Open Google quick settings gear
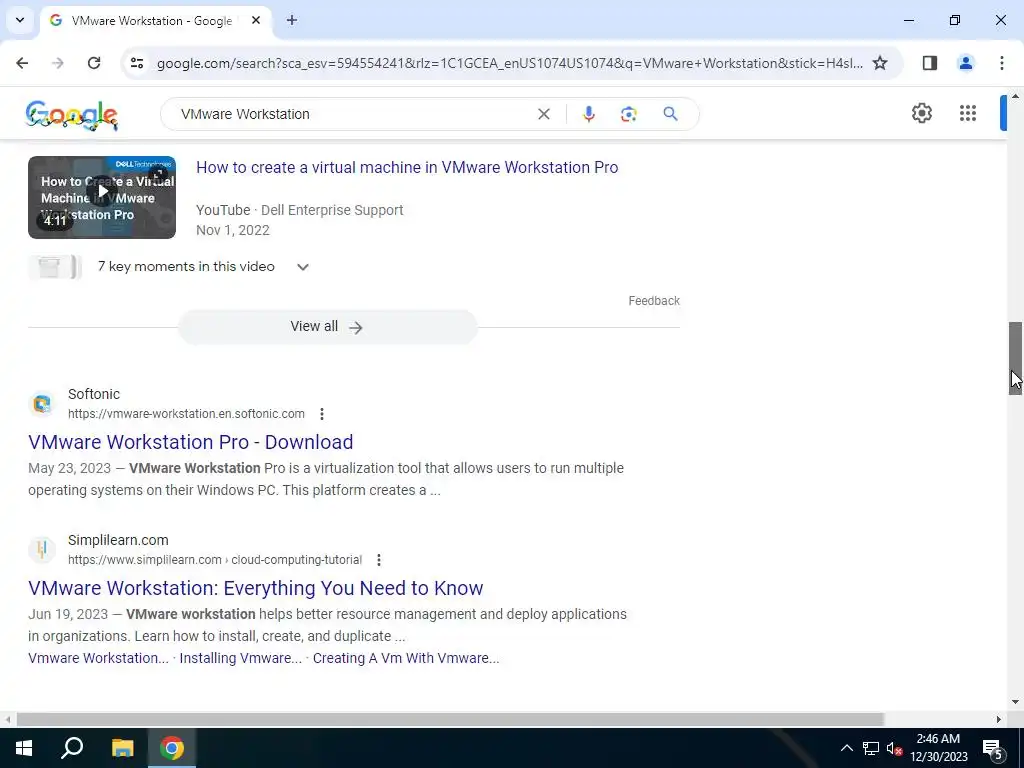Image resolution: width=1024 pixels, height=768 pixels. (921, 113)
